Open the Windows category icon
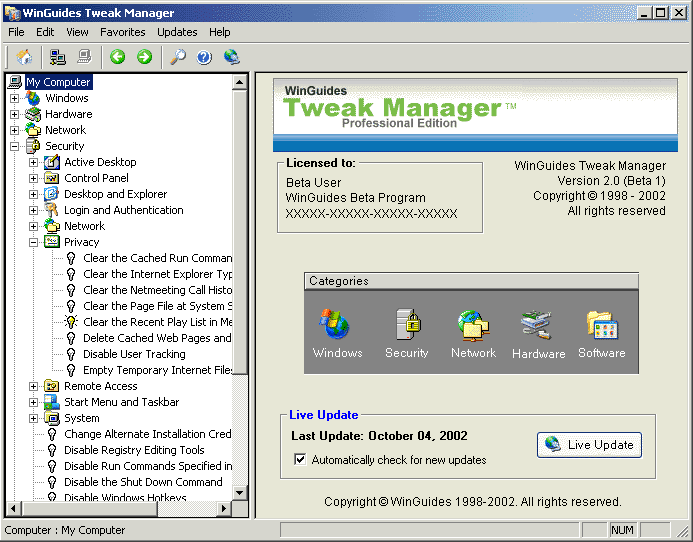 coord(335,324)
